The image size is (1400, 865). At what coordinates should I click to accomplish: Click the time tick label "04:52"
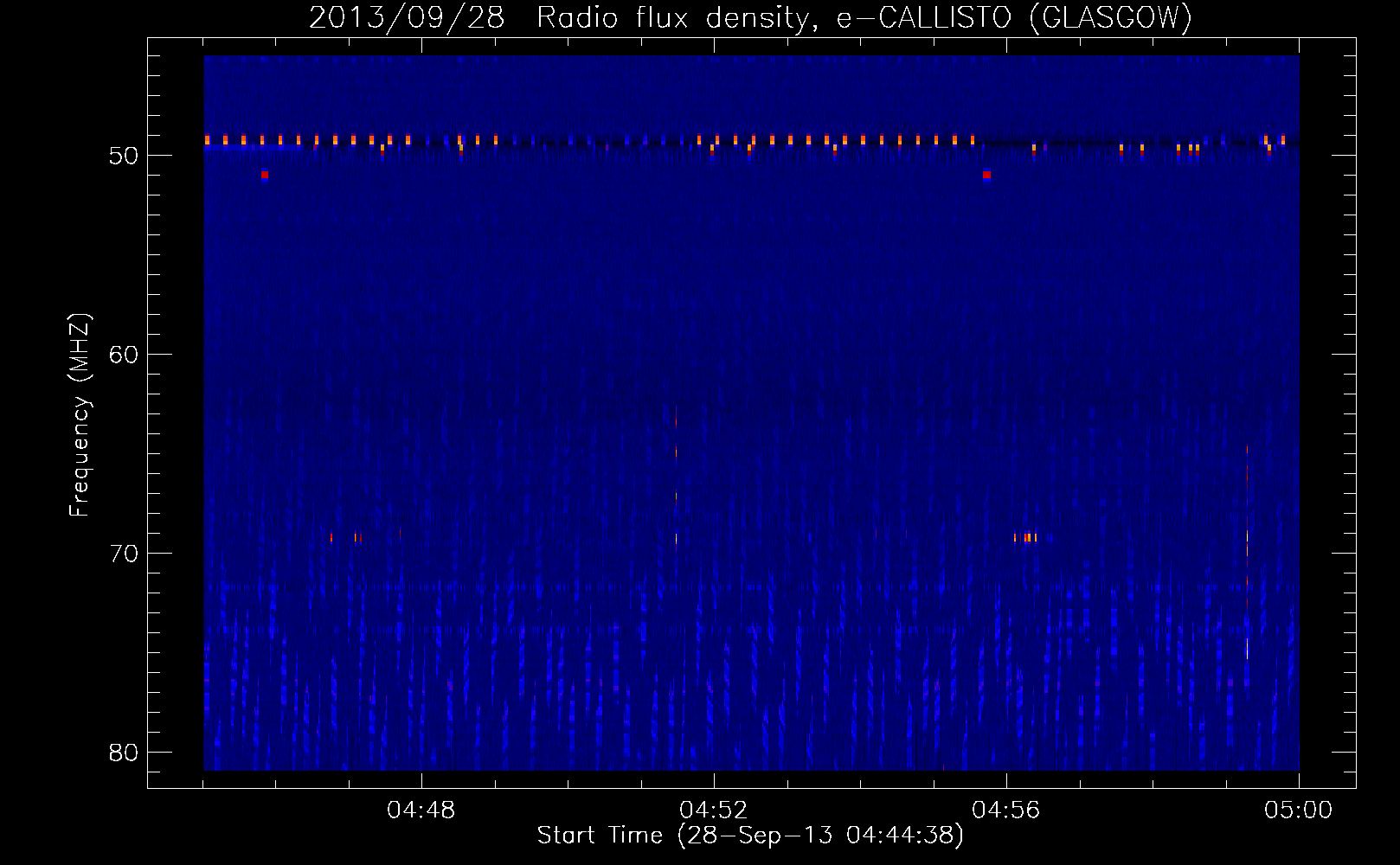[714, 811]
